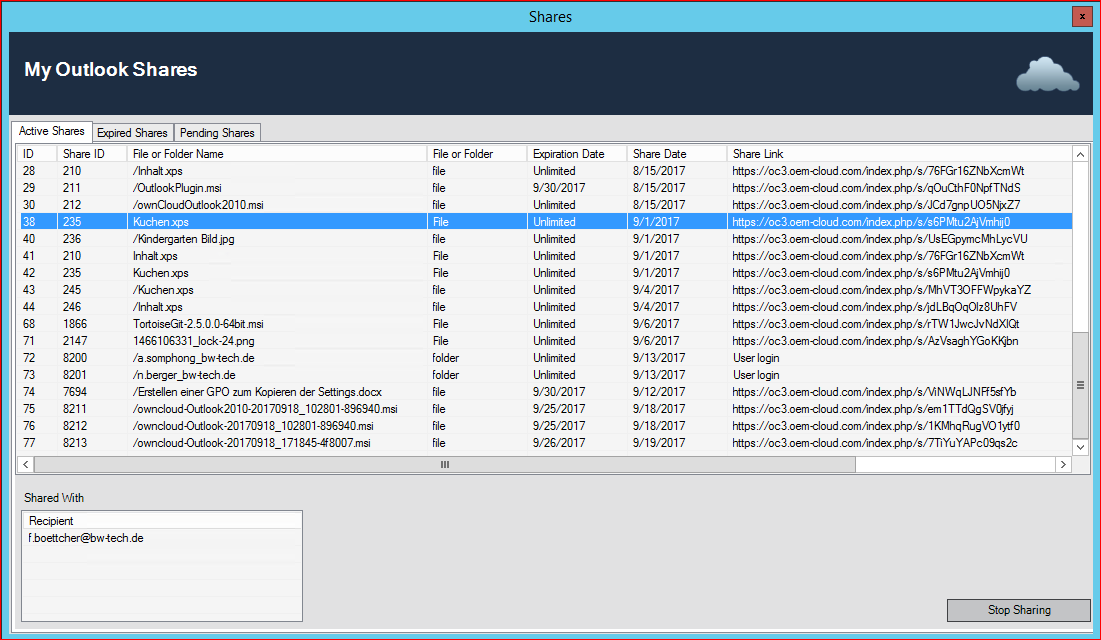Select the /Kindergarten Bild.jpg row
This screenshot has height=640, width=1101.
pos(545,239)
